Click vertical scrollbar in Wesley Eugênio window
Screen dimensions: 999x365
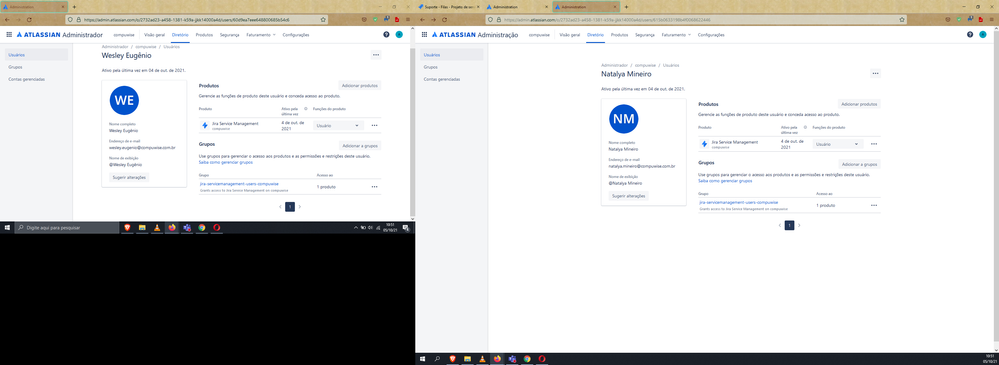[x=412, y=131]
